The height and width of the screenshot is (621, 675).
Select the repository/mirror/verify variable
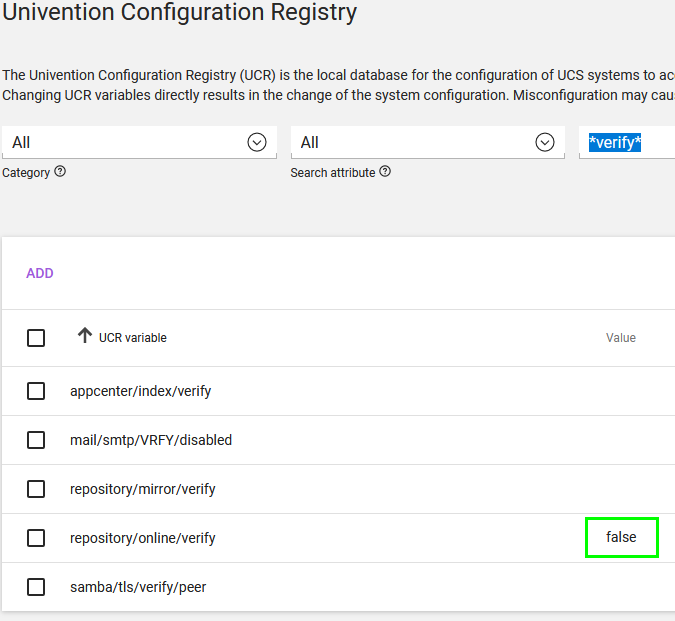pyautogui.click(x=142, y=489)
